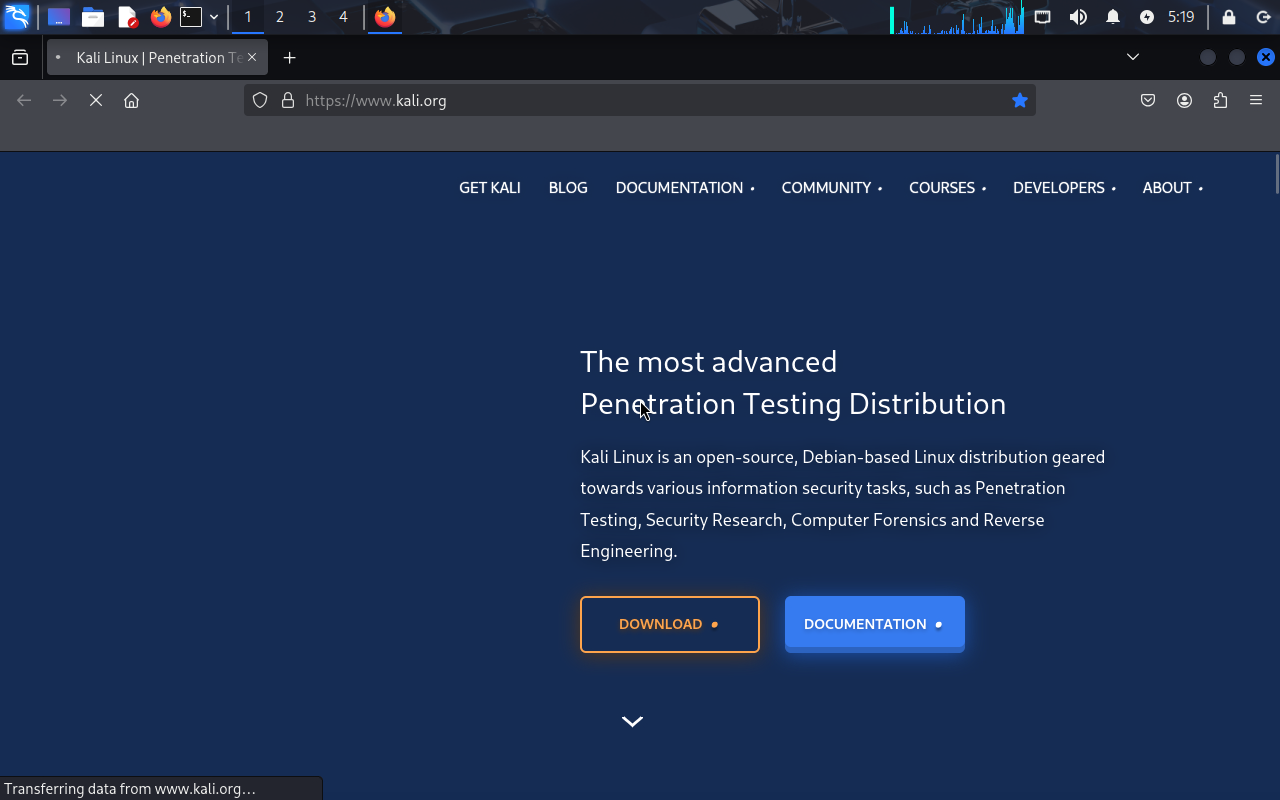The height and width of the screenshot is (800, 1280).
Task: Toggle the bookmark star for this page
Action: (x=1020, y=100)
